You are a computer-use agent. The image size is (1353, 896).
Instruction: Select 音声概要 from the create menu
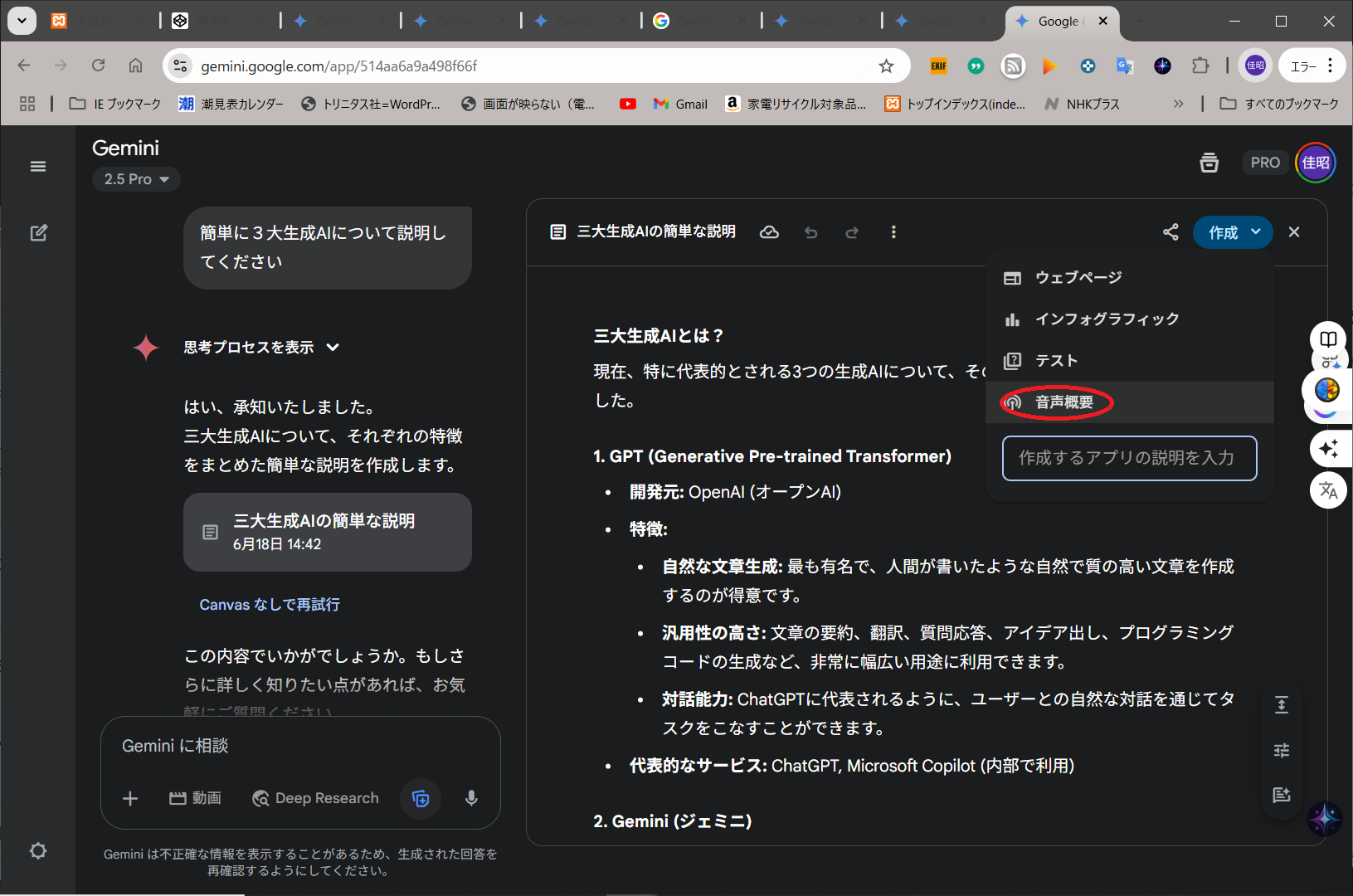[1063, 402]
